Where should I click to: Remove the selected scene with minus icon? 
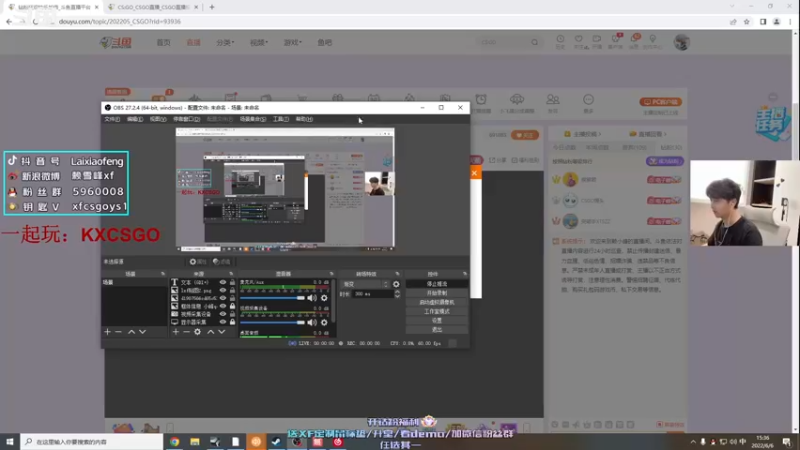click(118, 332)
